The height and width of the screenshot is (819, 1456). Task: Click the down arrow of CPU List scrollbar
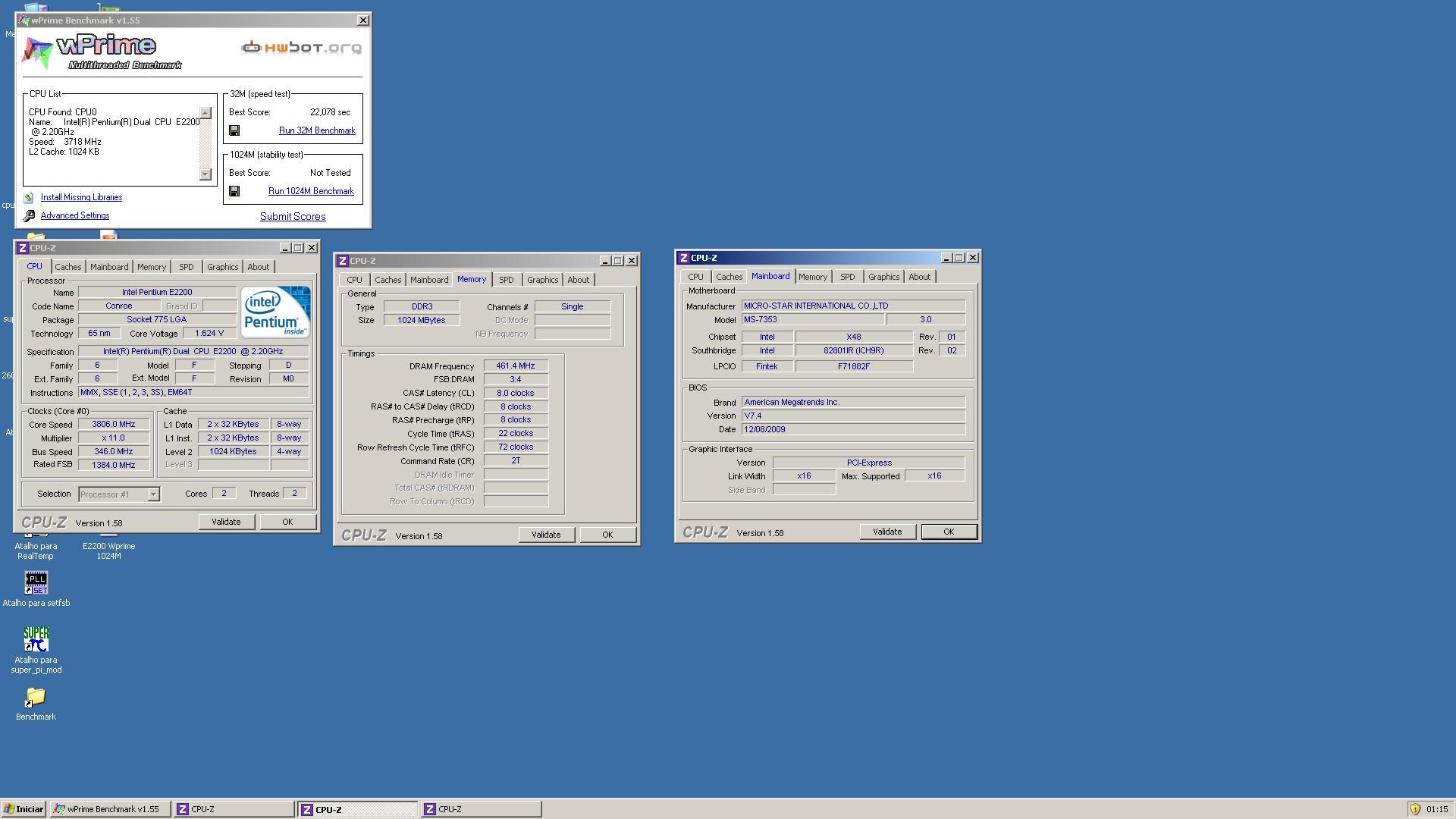[205, 174]
